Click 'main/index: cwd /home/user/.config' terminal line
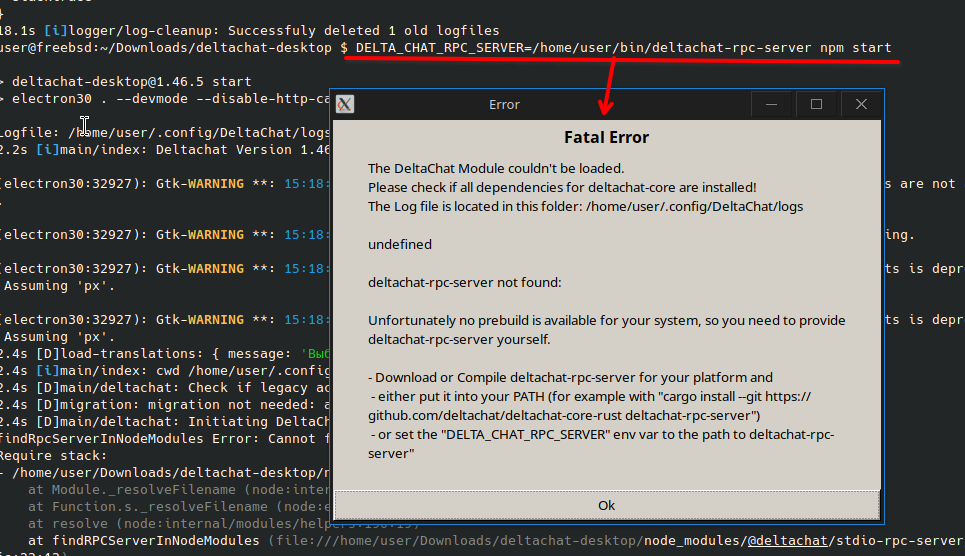Viewport: 965px width, 556px height. coord(165,371)
